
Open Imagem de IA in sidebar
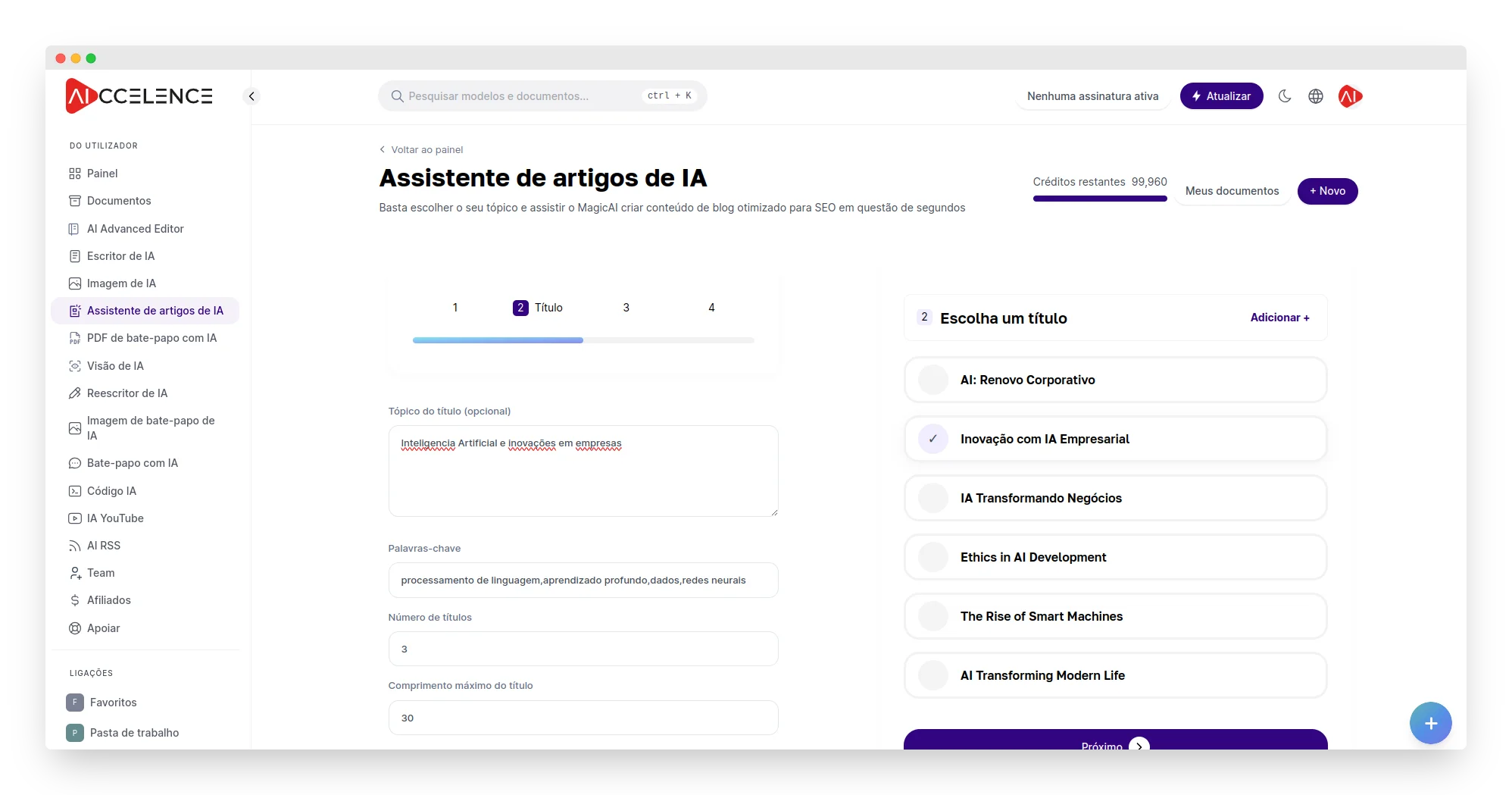121,283
